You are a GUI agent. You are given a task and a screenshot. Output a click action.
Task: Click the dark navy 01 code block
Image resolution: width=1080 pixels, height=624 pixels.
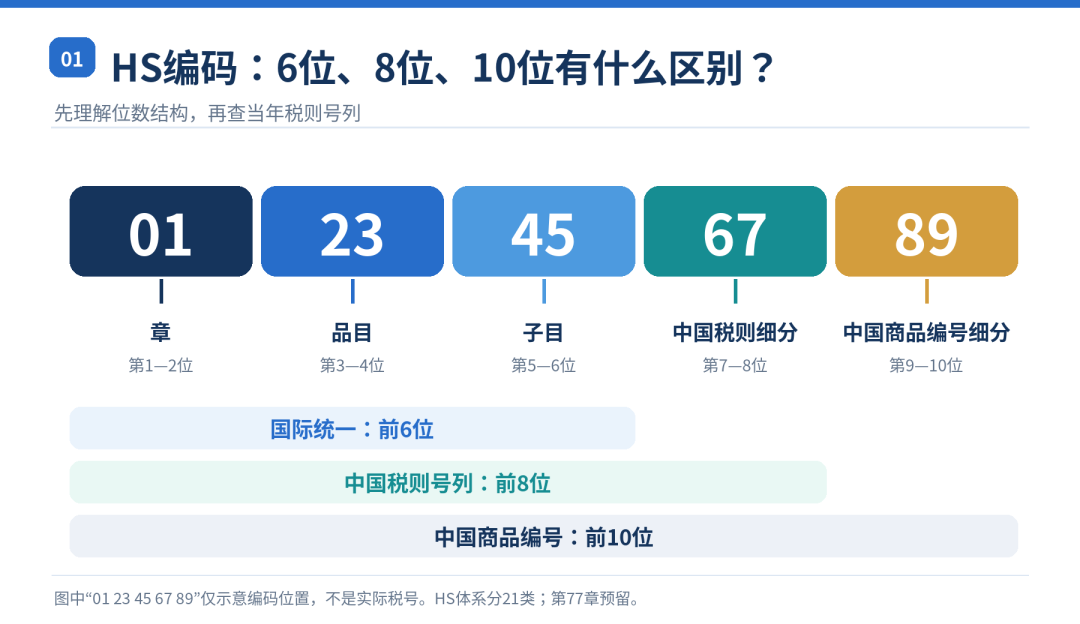point(161,231)
